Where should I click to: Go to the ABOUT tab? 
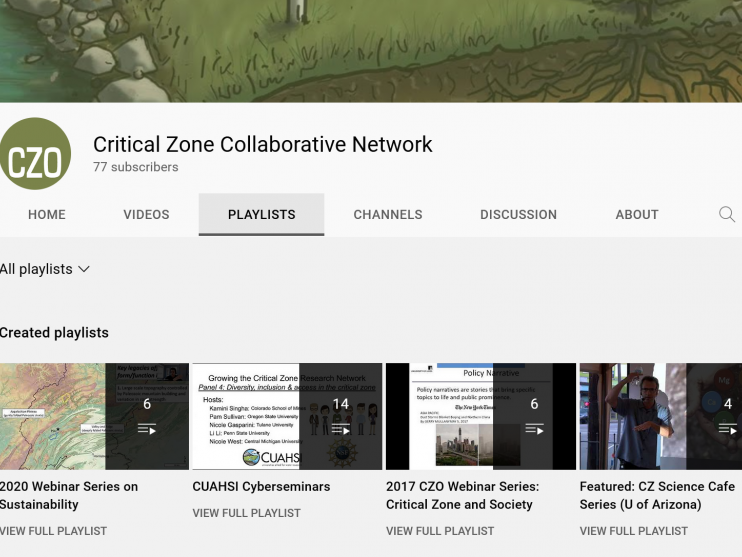636,214
